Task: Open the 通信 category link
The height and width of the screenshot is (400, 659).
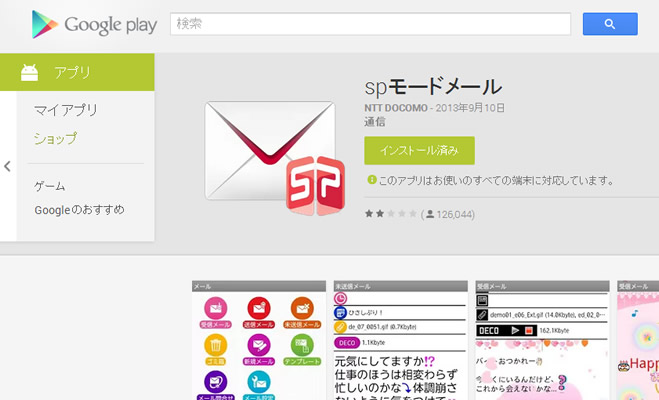Action: [374, 122]
